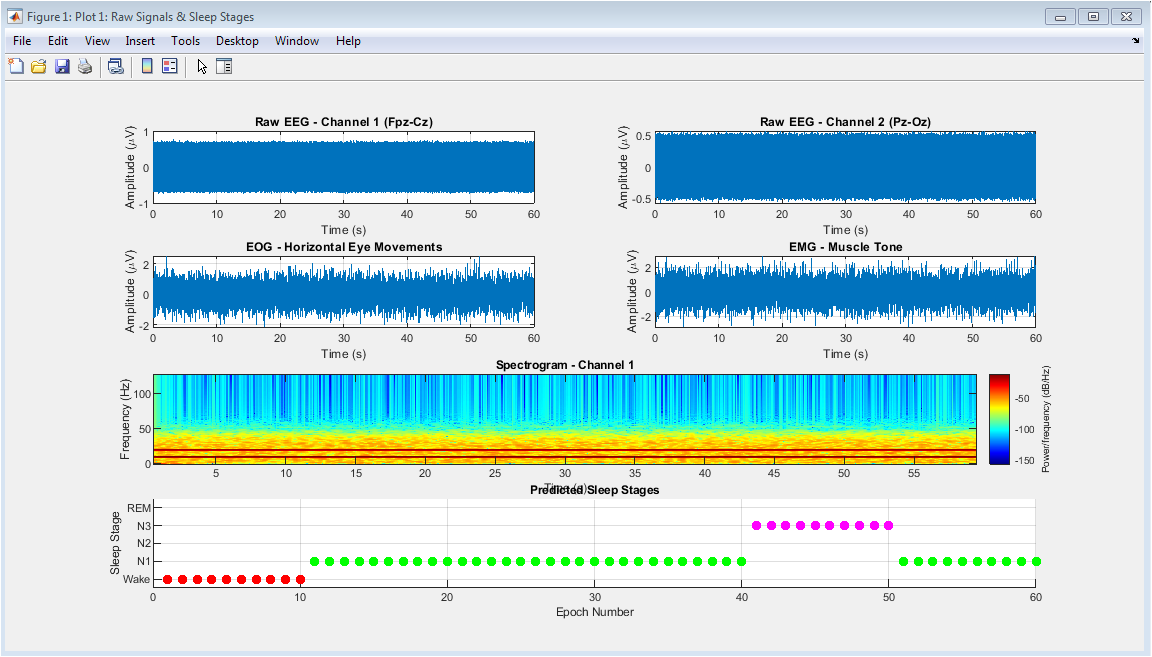Open the View menu
This screenshot has height=657, width=1152.
click(97, 41)
